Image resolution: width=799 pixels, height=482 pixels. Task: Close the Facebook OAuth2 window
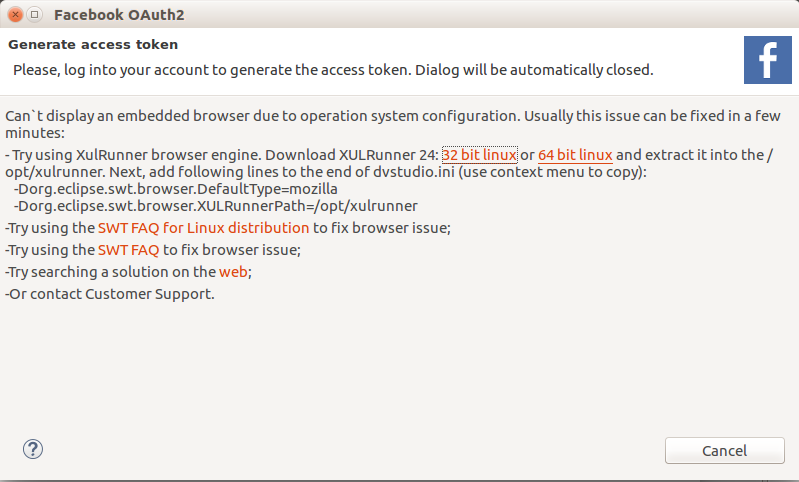pos(15,15)
